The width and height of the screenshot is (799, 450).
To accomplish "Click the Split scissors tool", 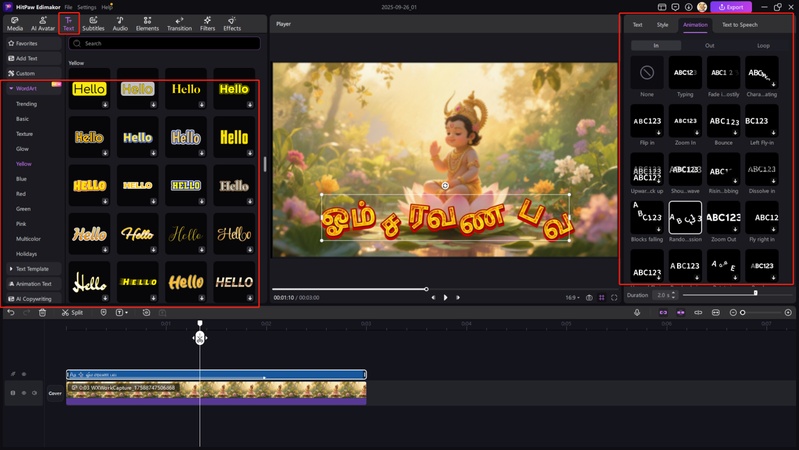I will [x=72, y=313].
